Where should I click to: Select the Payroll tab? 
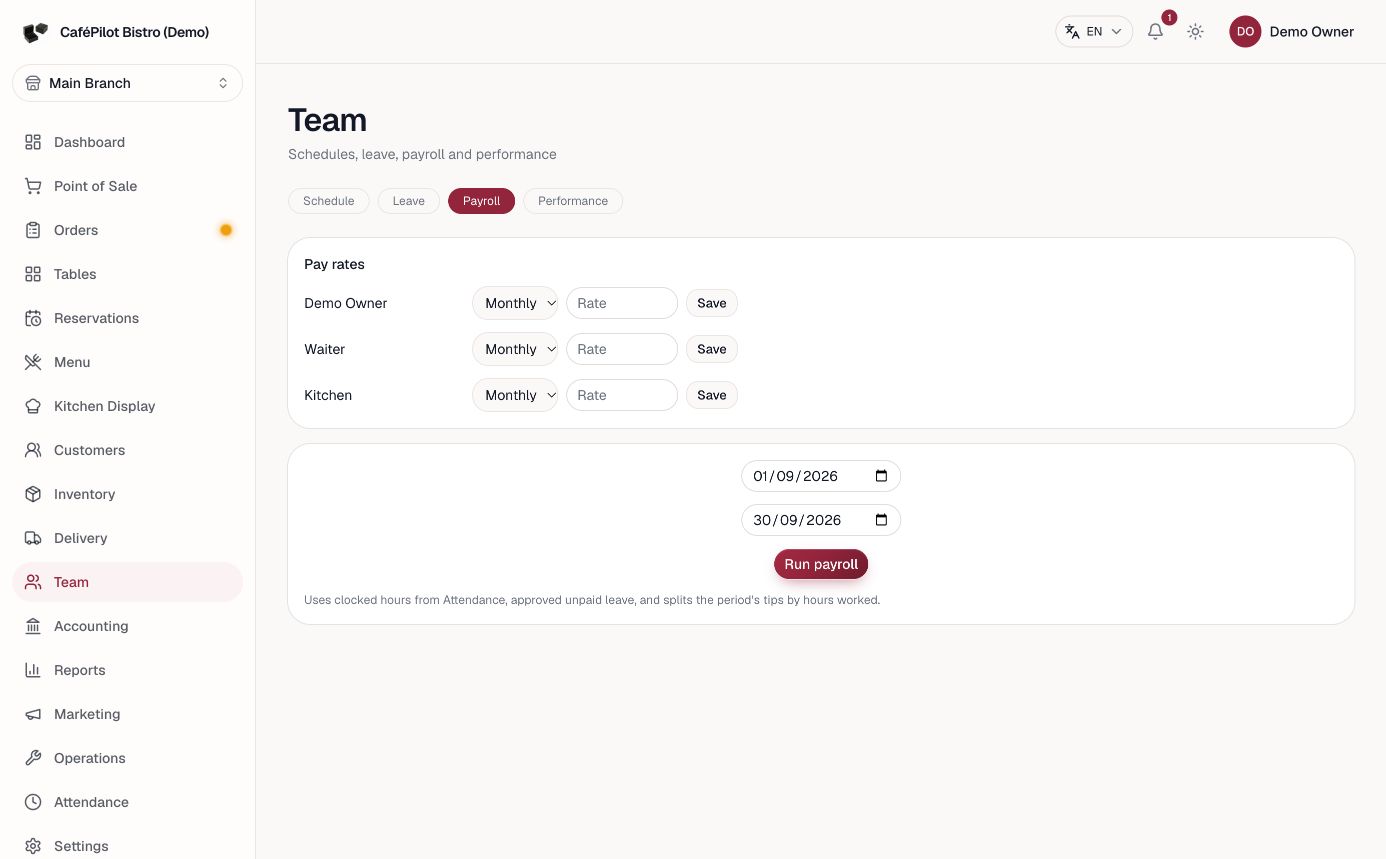(x=481, y=201)
